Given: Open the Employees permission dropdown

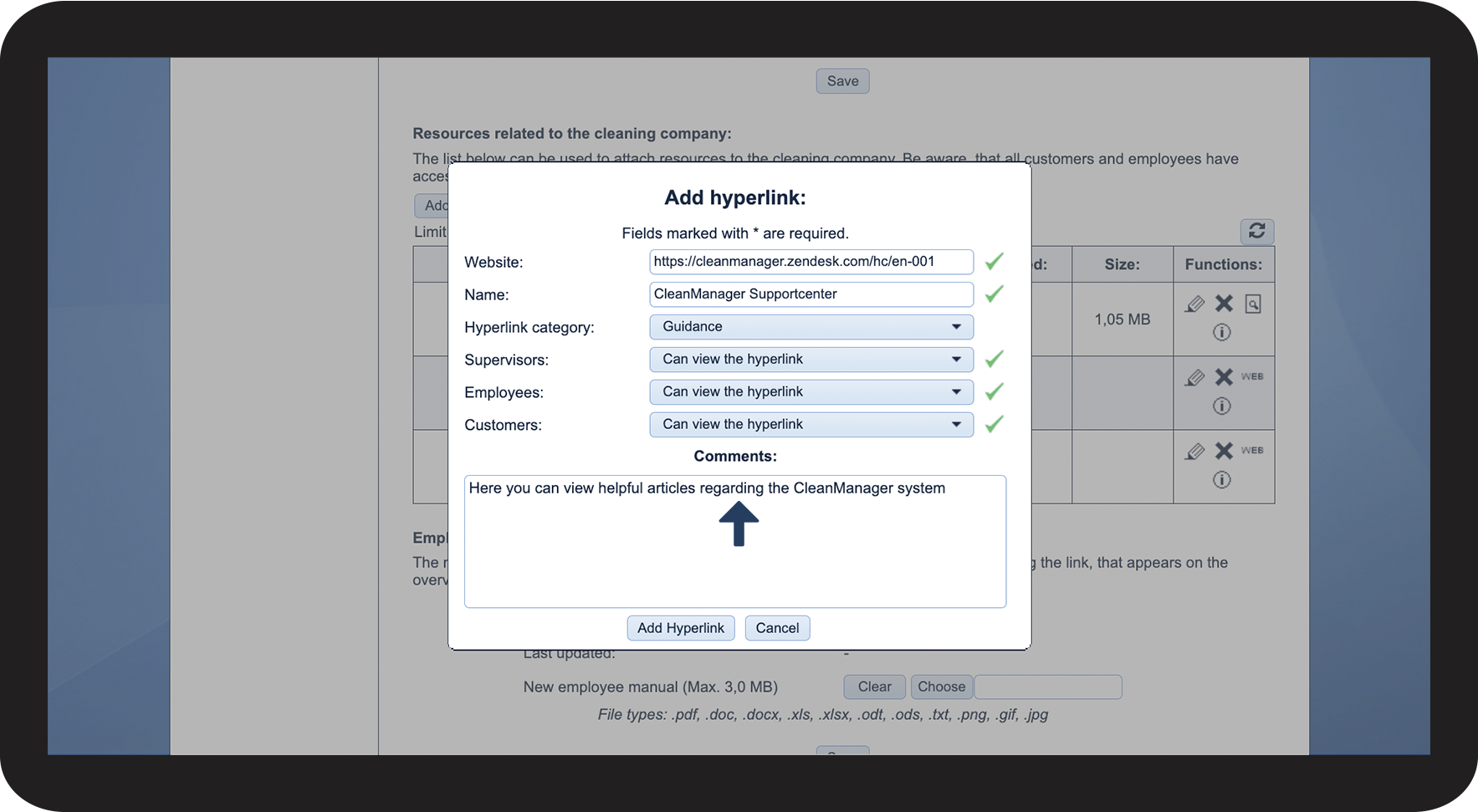Looking at the screenshot, I should [811, 392].
